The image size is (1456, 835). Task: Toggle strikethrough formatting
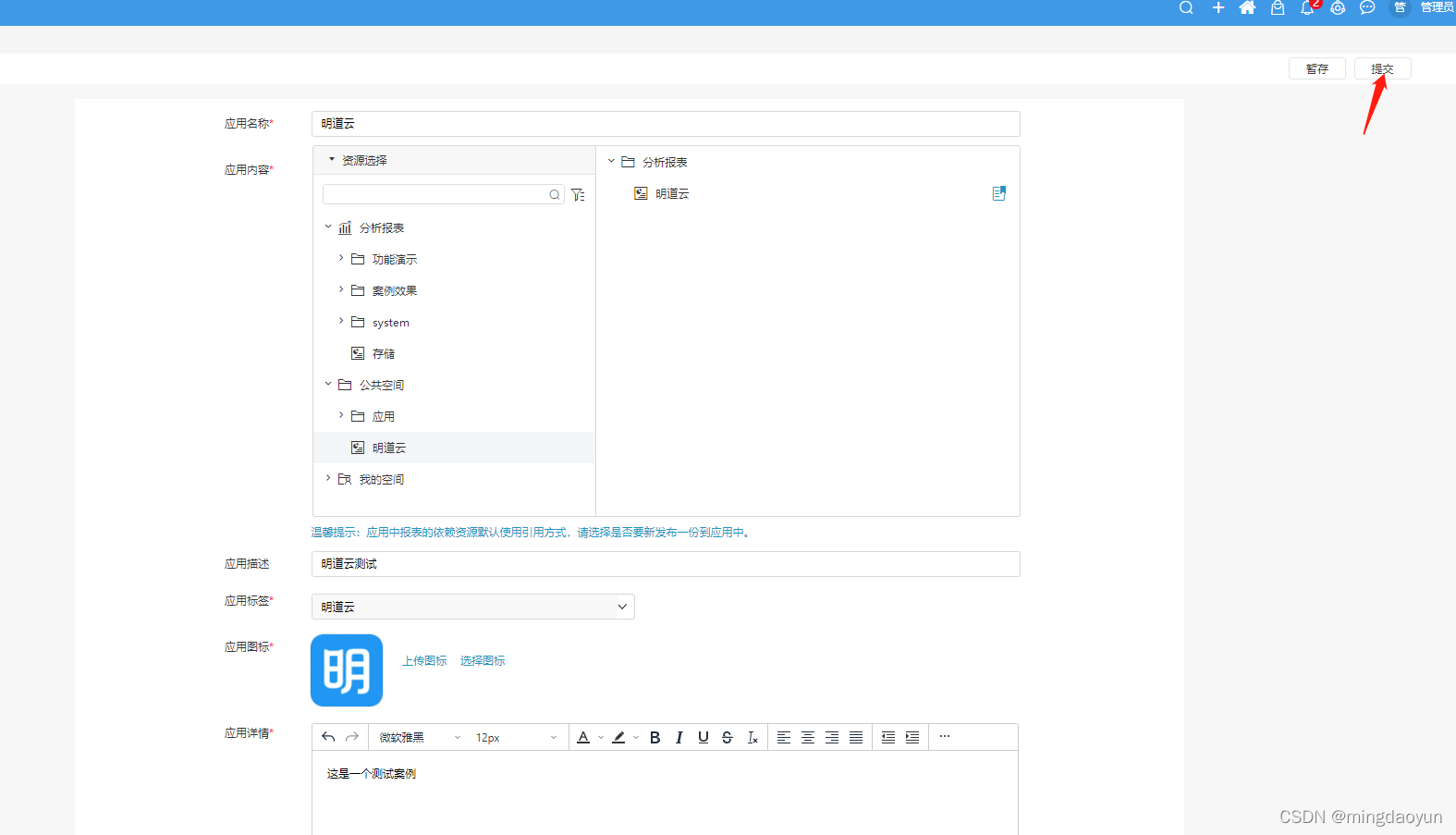click(x=728, y=737)
